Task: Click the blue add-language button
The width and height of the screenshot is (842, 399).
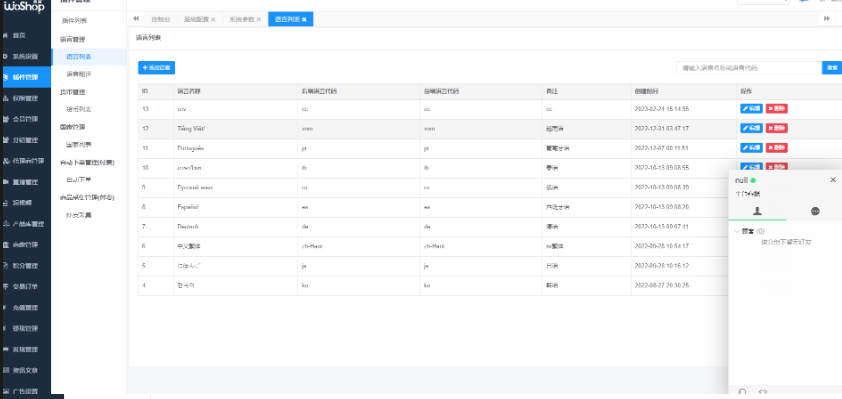Action: 156,68
